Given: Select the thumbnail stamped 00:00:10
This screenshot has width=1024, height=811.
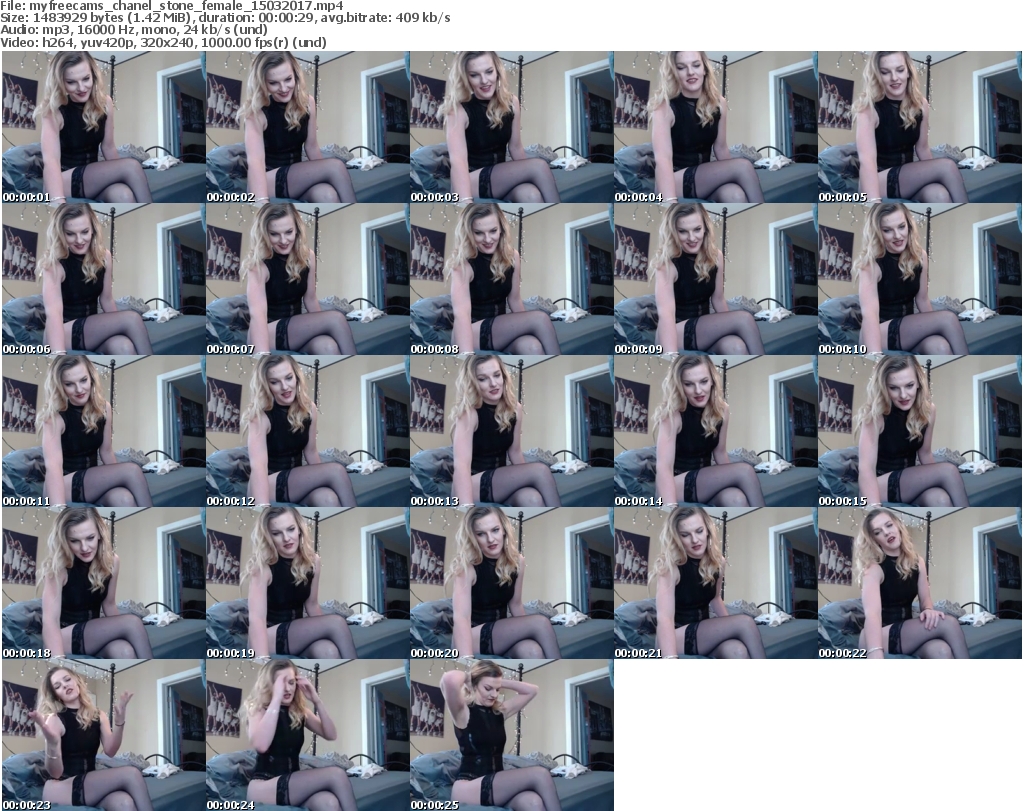Looking at the screenshot, I should (920, 279).
